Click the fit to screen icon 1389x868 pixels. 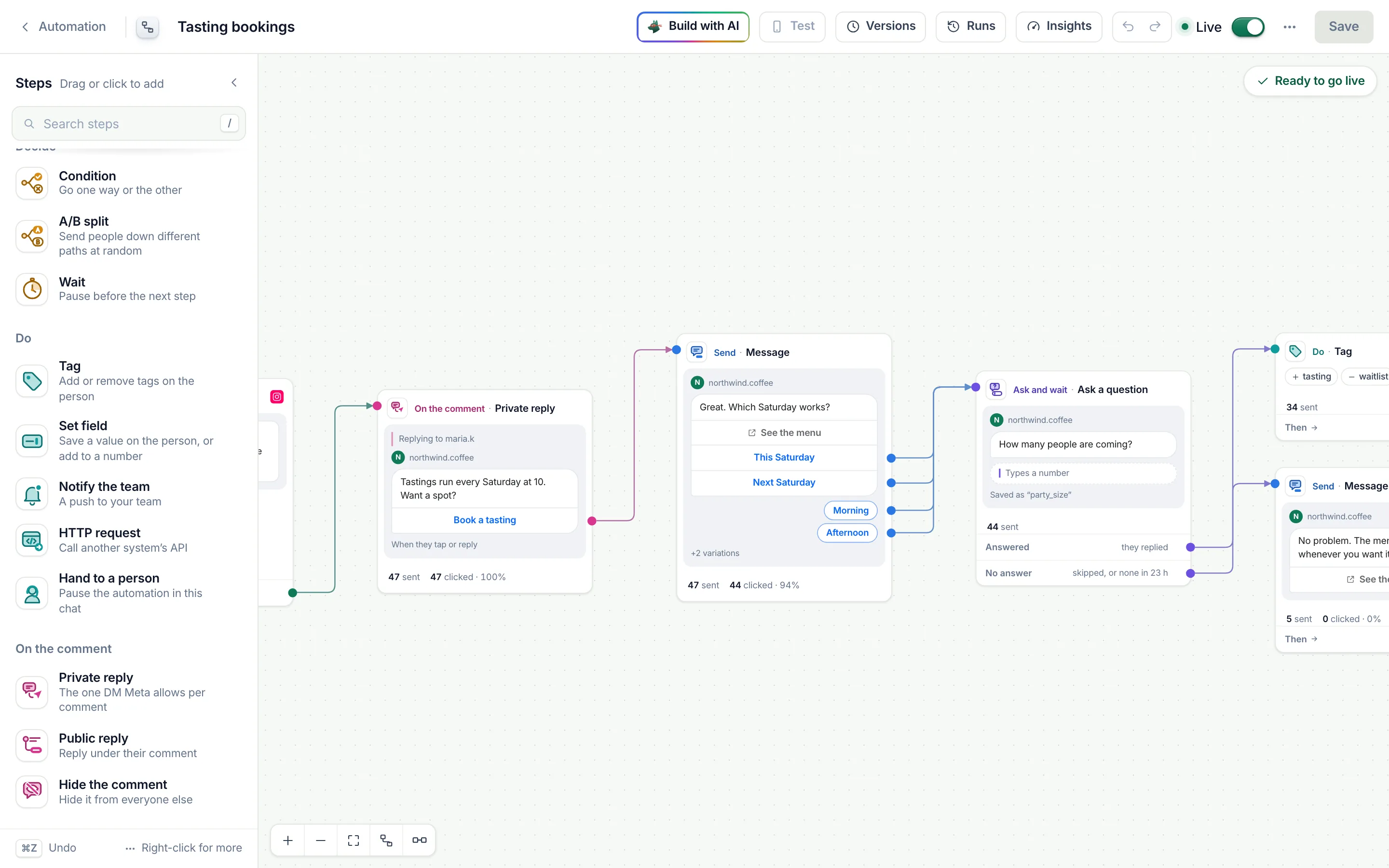coord(354,841)
